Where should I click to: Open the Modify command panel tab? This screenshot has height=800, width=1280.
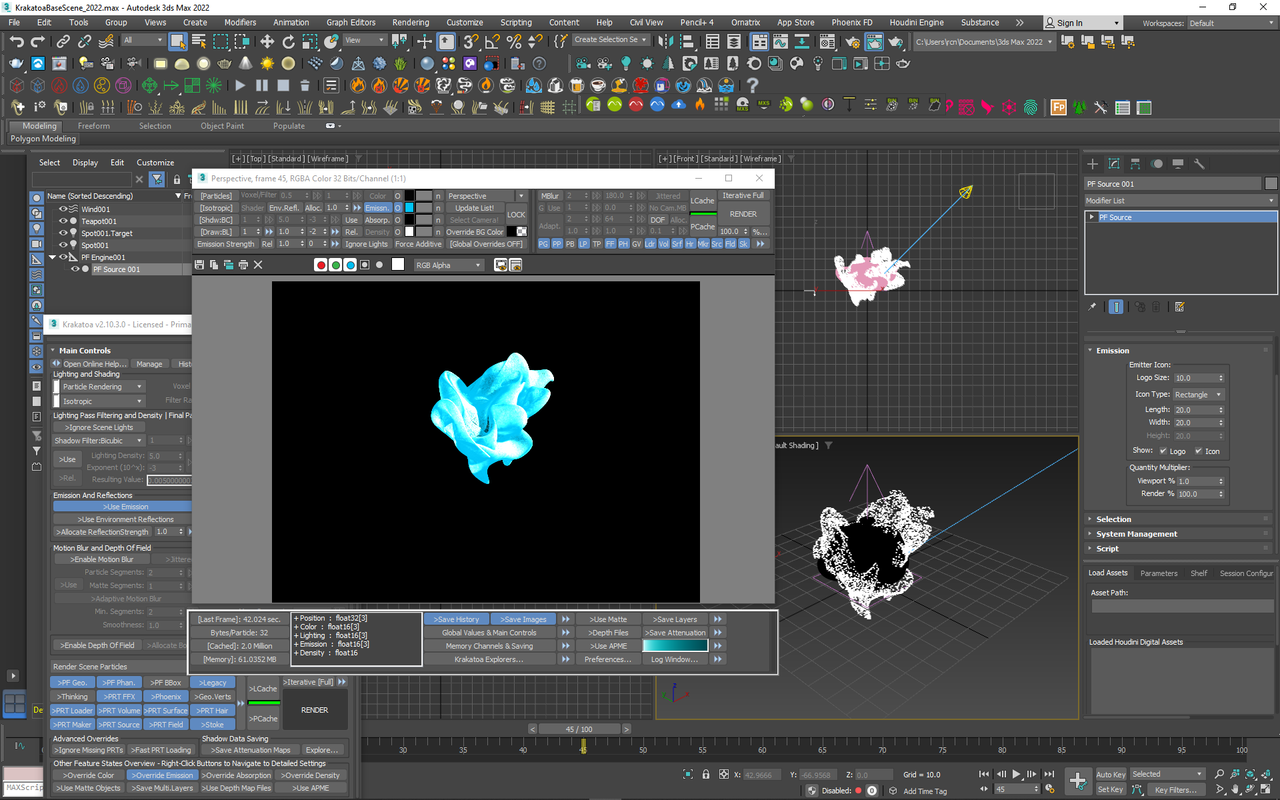1113,164
